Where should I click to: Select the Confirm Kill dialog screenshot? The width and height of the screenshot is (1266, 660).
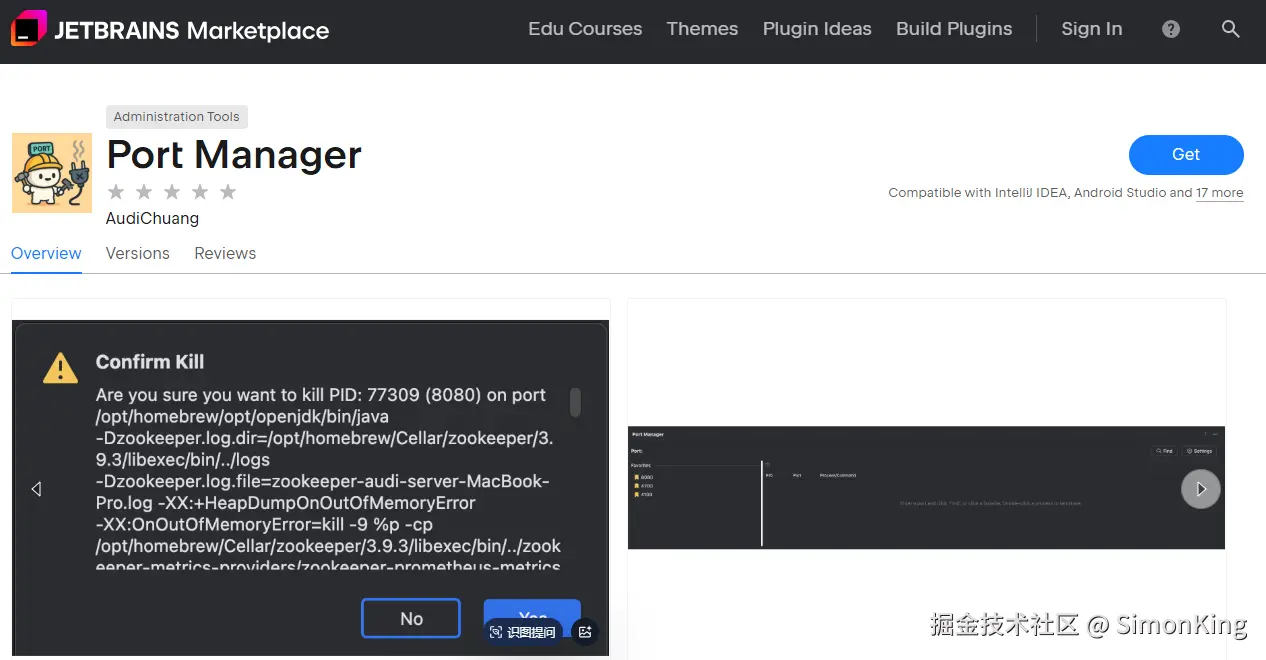(x=310, y=488)
